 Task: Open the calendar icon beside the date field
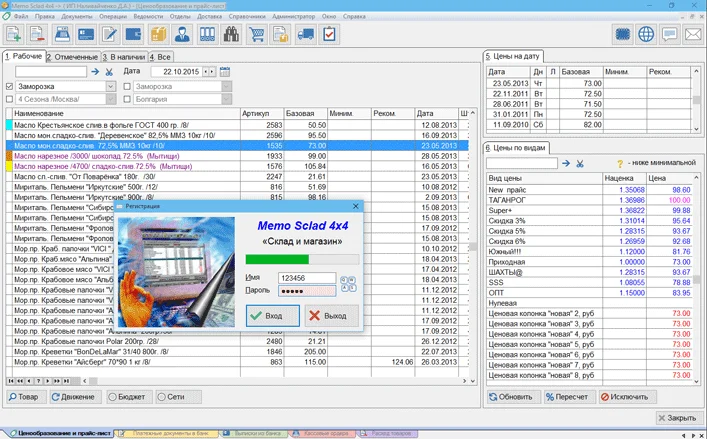coord(224,72)
